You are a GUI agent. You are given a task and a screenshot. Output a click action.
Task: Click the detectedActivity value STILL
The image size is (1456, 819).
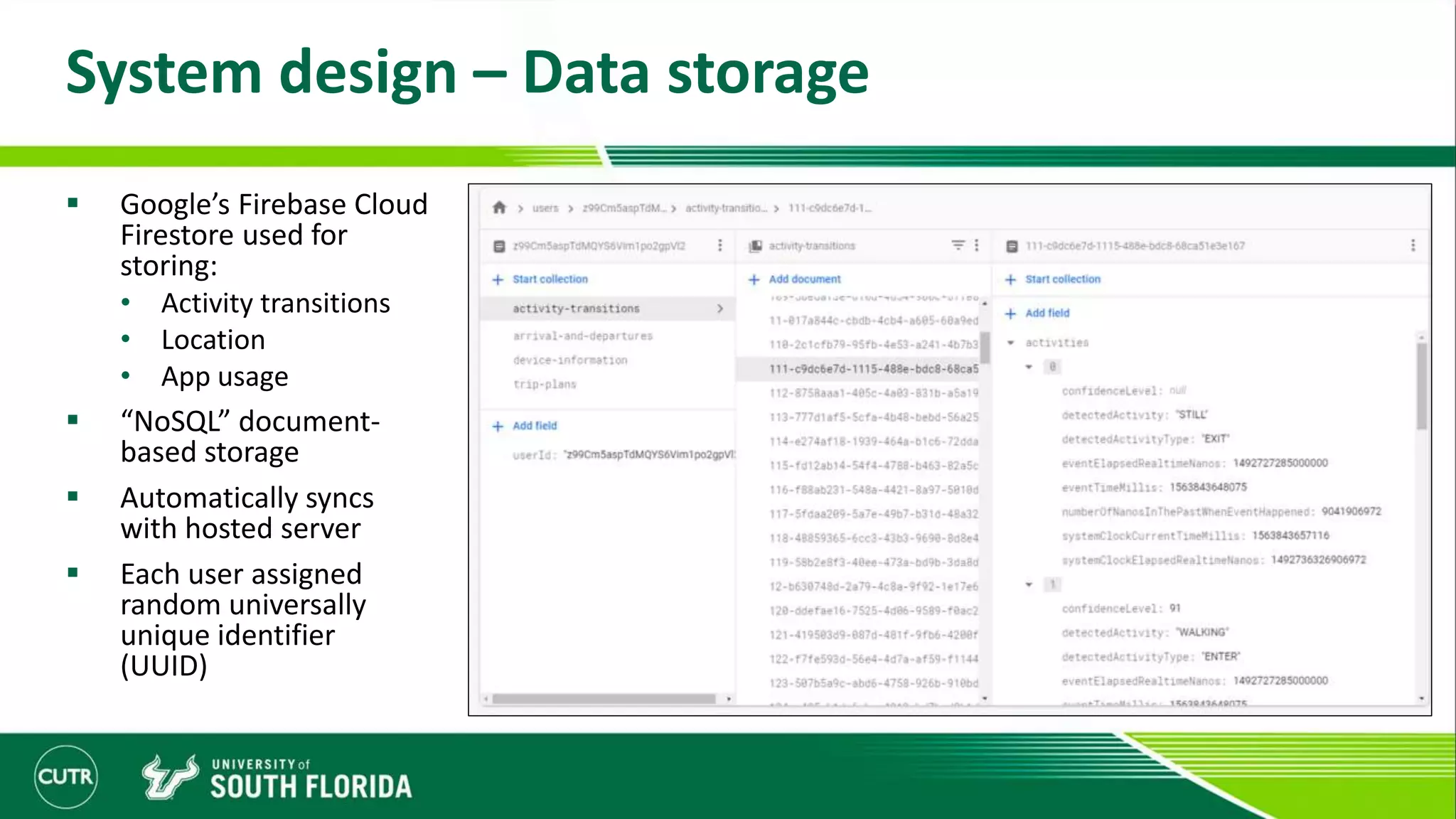[x=1192, y=414]
